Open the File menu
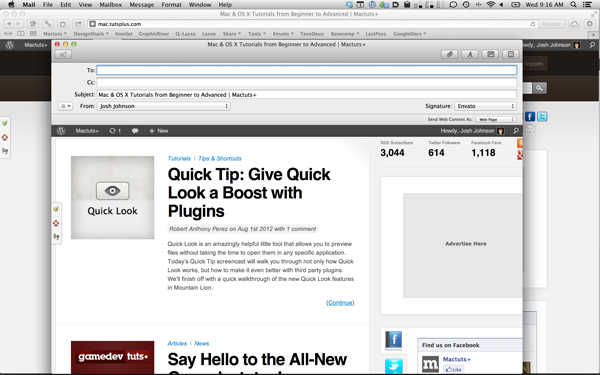This screenshot has height=375, width=600. (x=47, y=5)
